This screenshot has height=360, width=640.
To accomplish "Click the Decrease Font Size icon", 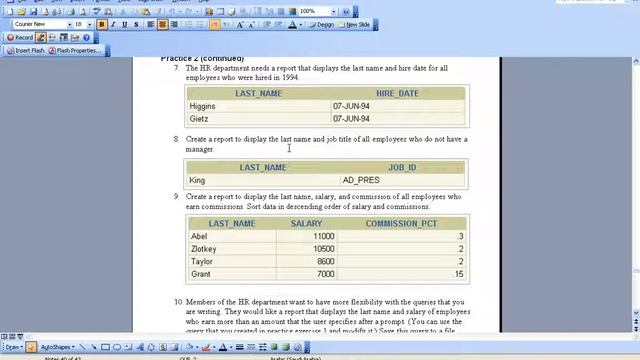I will (251, 25).
